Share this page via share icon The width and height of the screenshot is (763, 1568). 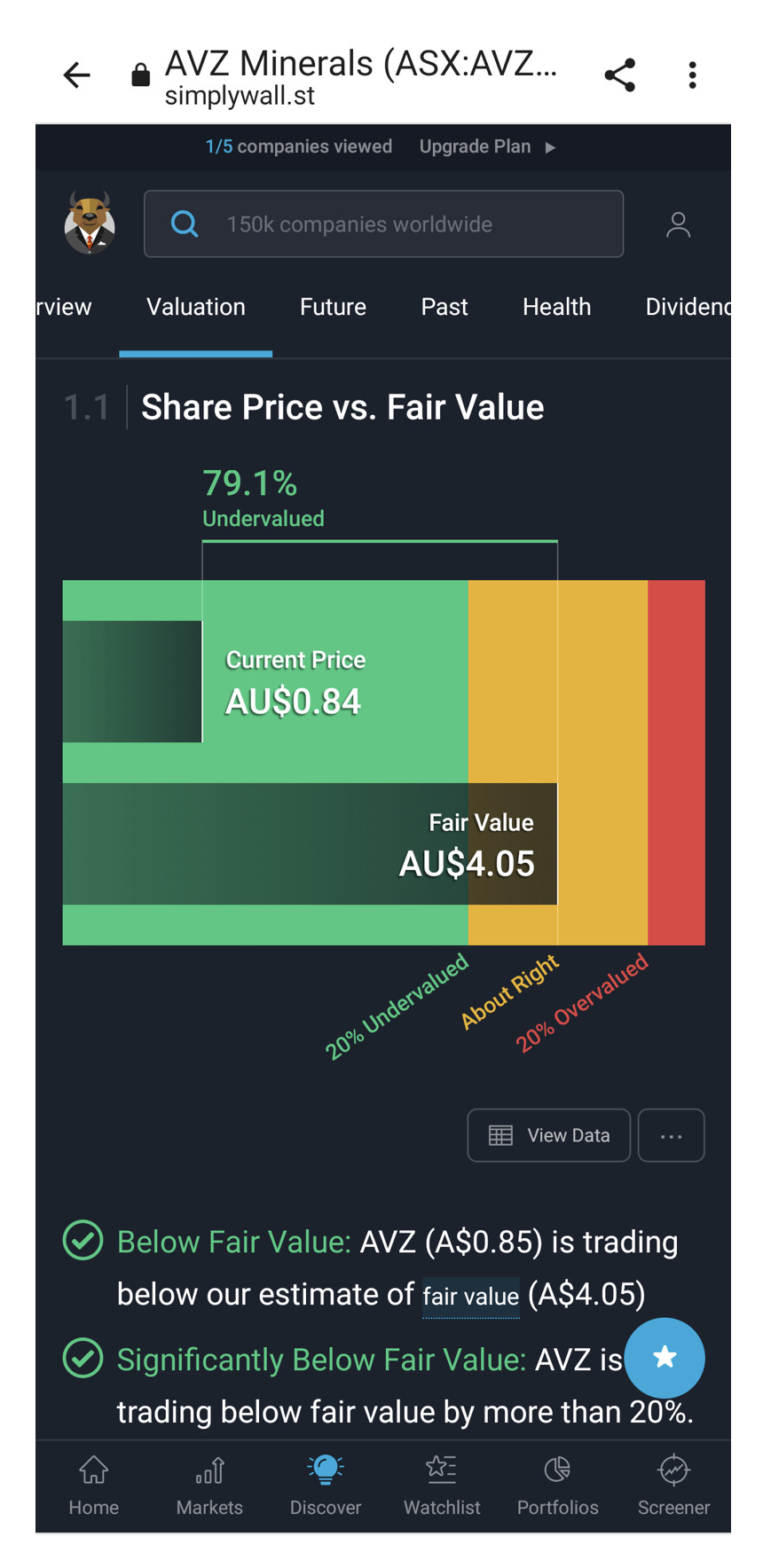point(619,75)
